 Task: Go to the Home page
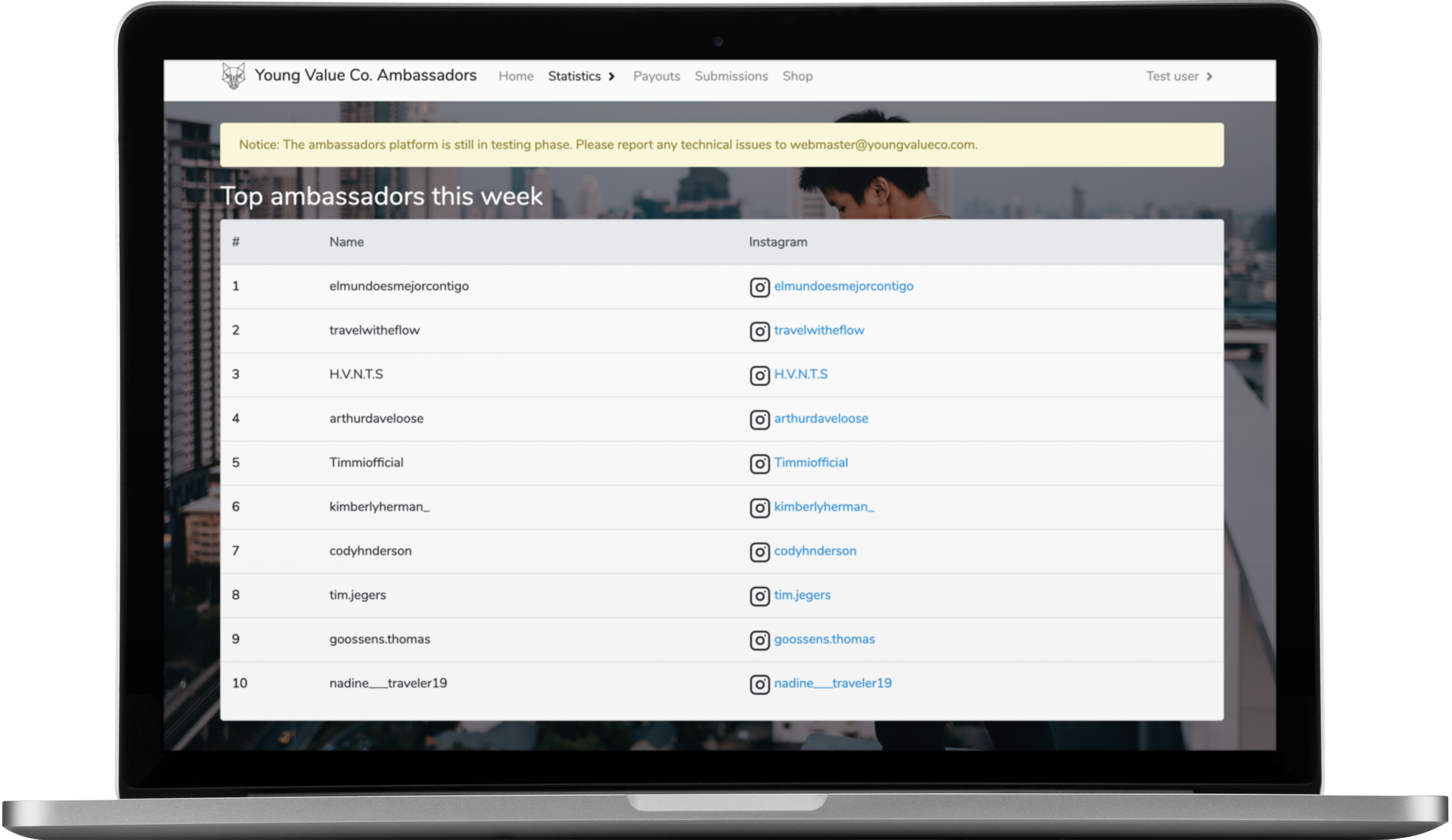tap(516, 76)
